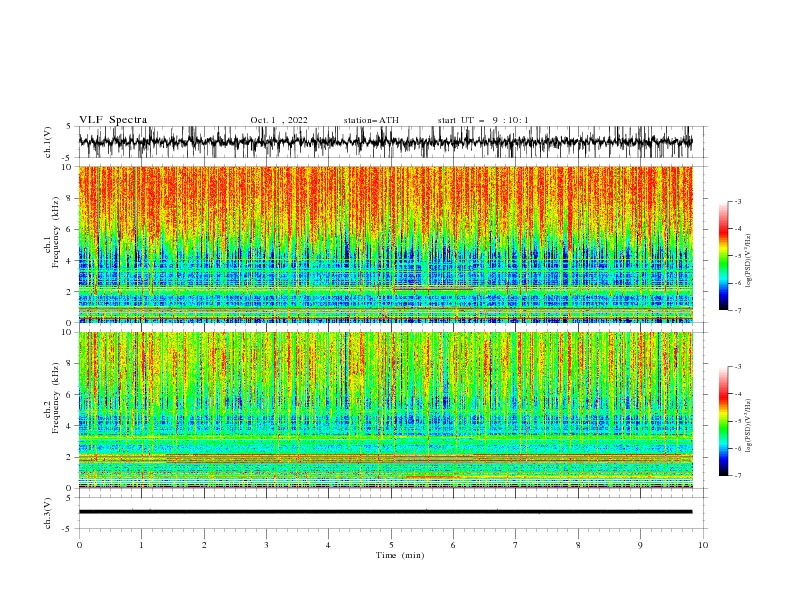
Task: Click time axis tick label 9
Action: [x=640, y=545]
